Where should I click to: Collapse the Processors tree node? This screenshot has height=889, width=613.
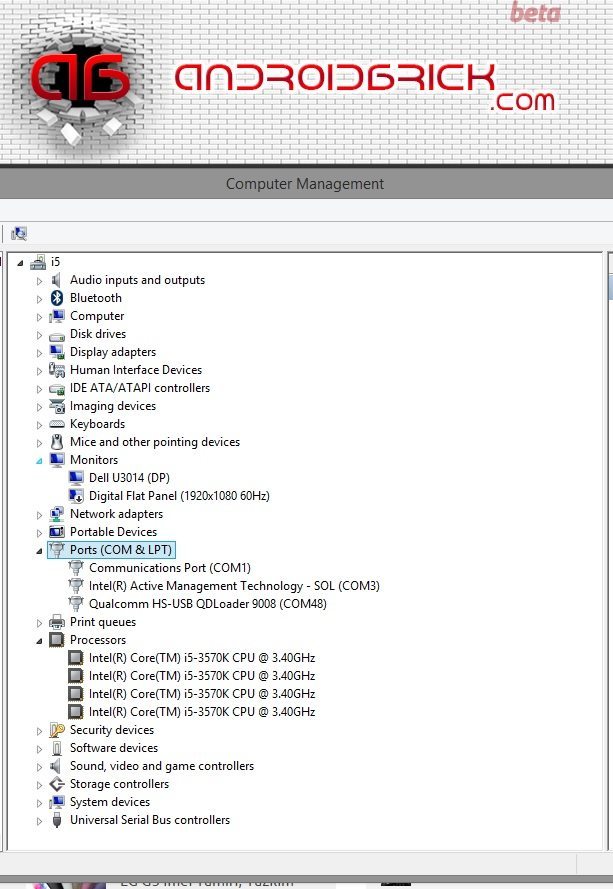point(40,641)
